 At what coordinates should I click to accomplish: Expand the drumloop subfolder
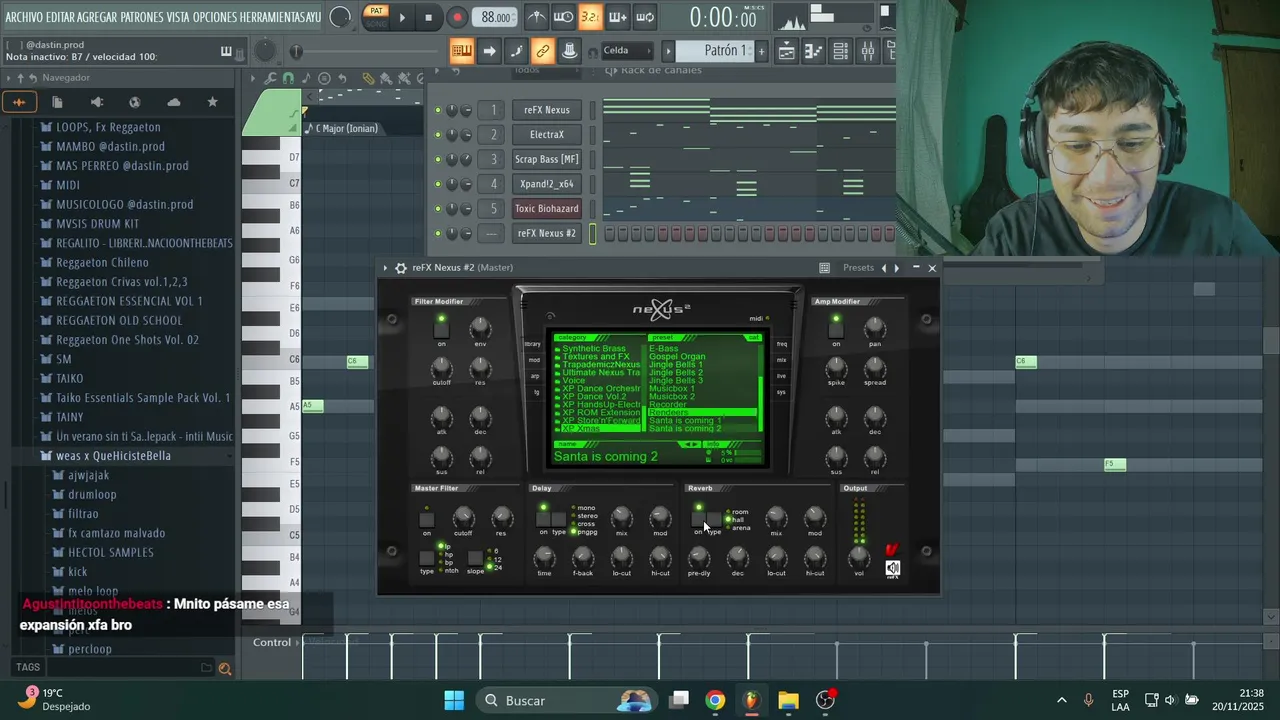92,495
